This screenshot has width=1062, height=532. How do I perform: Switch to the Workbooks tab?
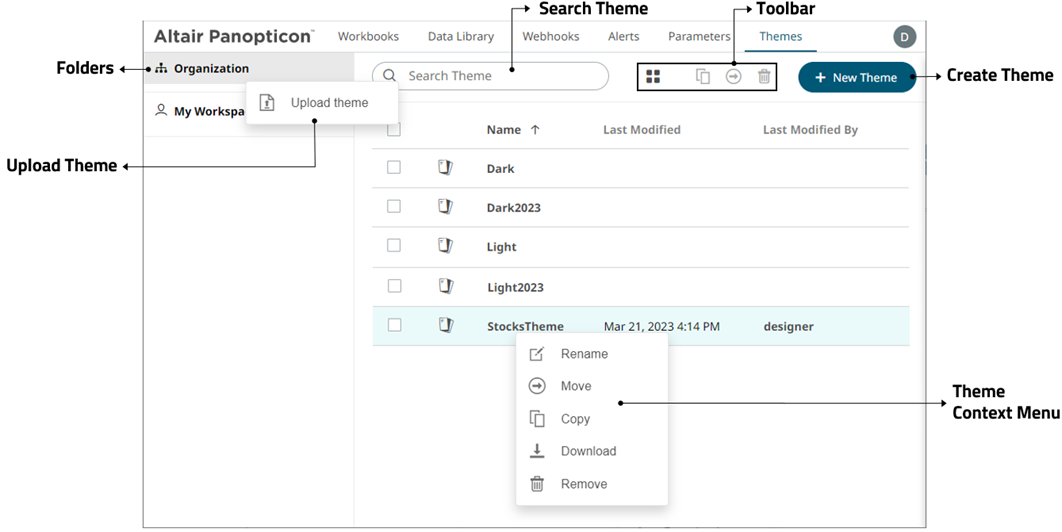368,37
